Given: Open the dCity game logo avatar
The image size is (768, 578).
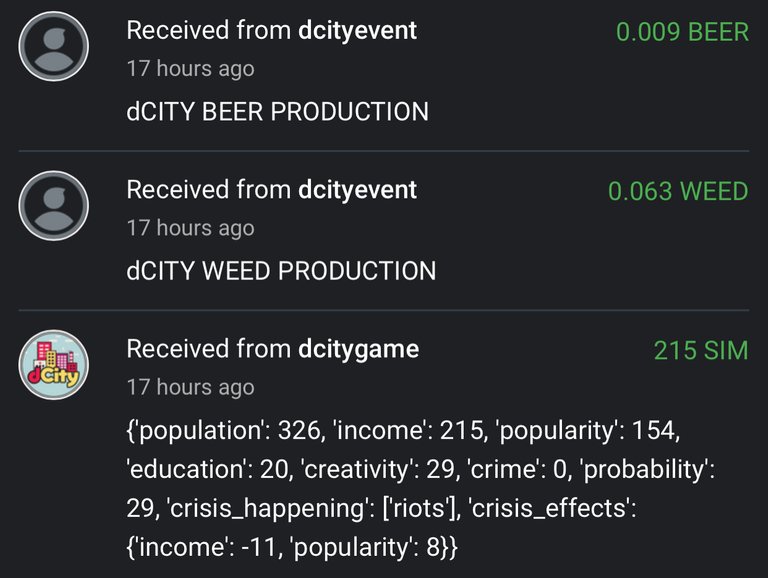Looking at the screenshot, I should [53, 365].
